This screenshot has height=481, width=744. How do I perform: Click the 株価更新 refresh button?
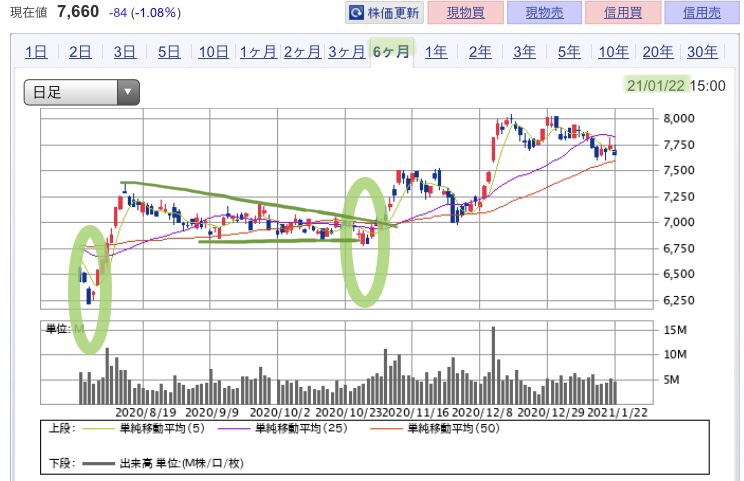coord(384,13)
